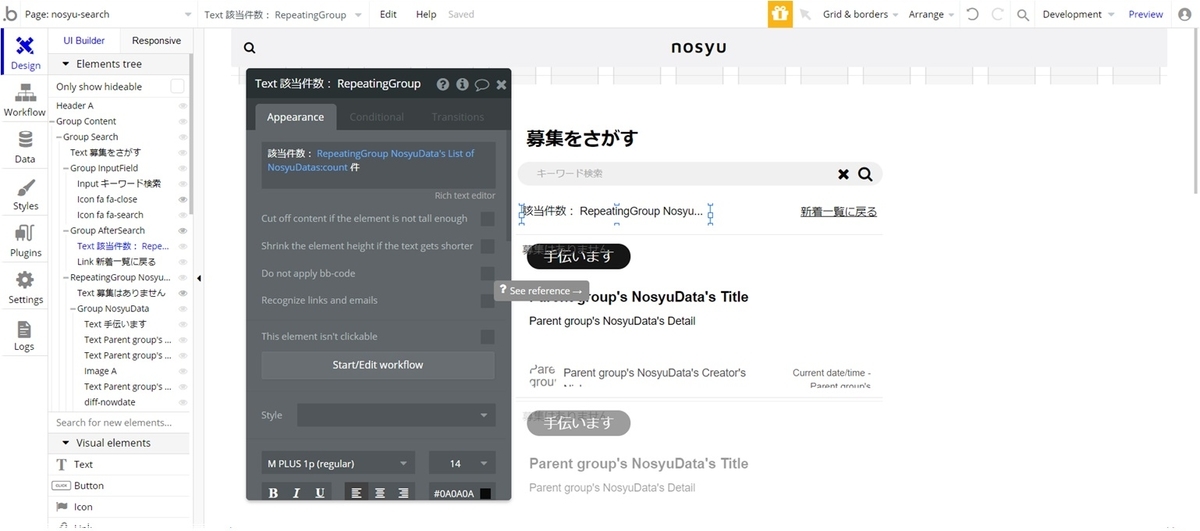Click the Bubble logo icon
Viewport: 1200px width, 531px height.
(x=11, y=14)
